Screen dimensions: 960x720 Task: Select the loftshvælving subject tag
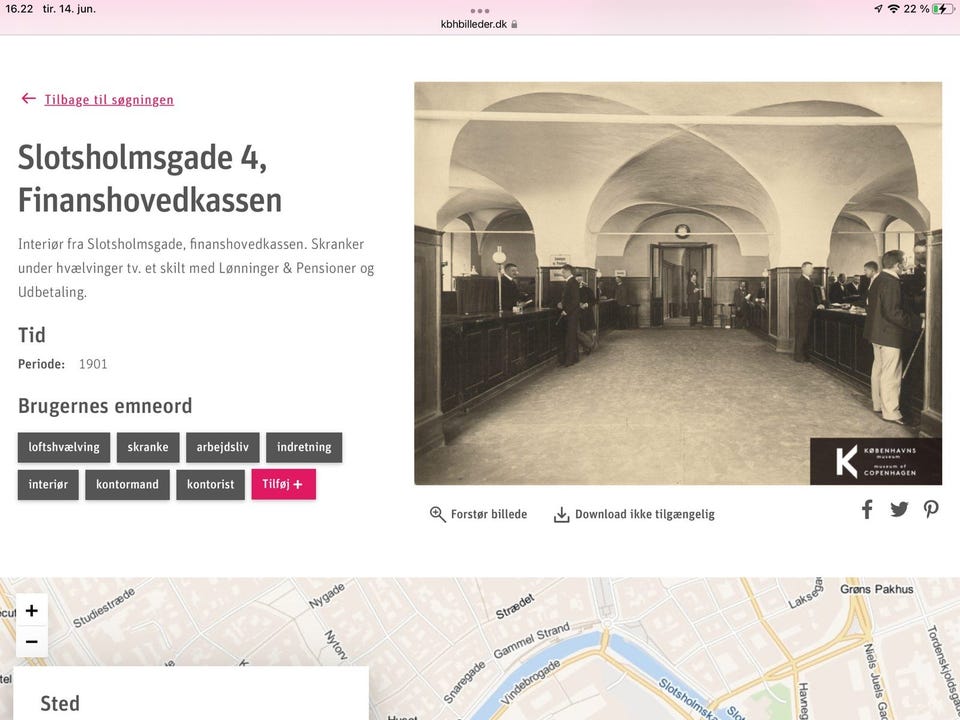click(63, 447)
